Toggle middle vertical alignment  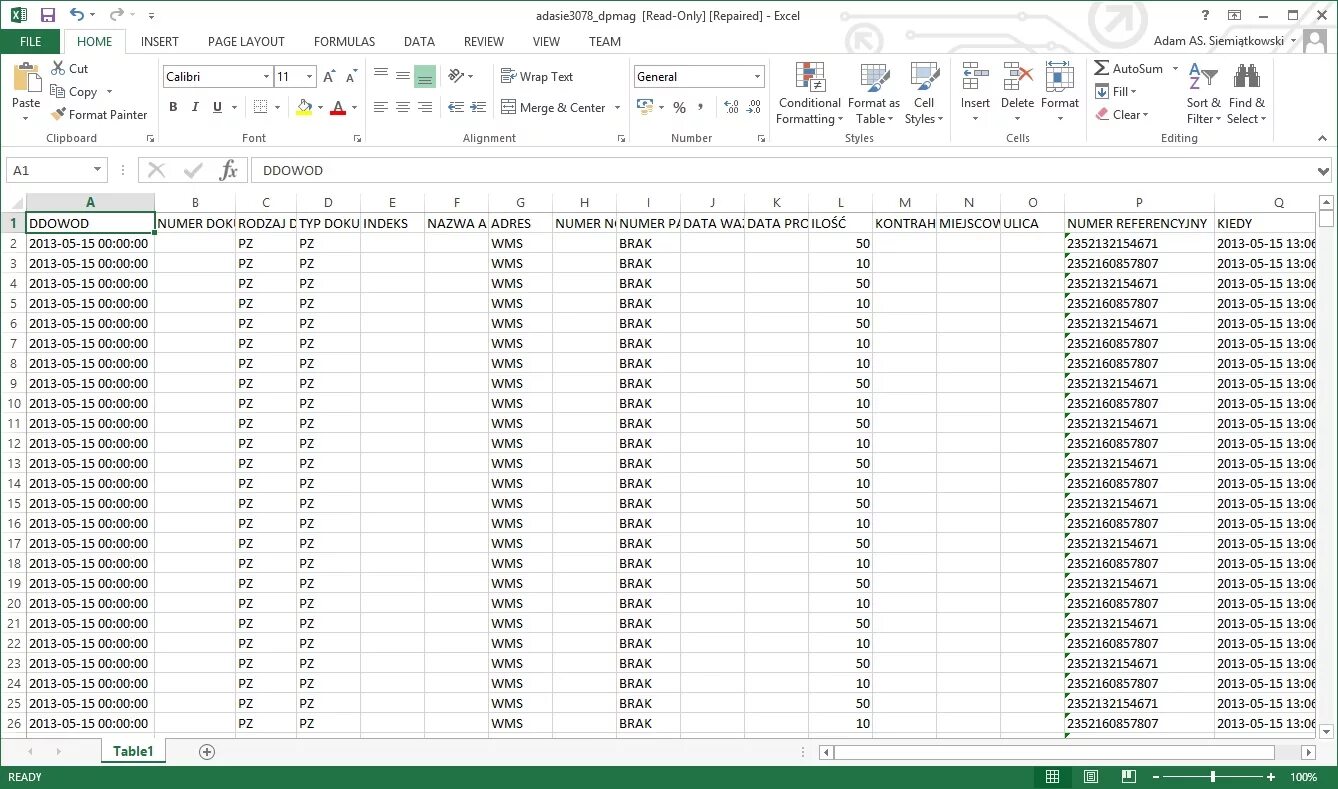point(402,77)
